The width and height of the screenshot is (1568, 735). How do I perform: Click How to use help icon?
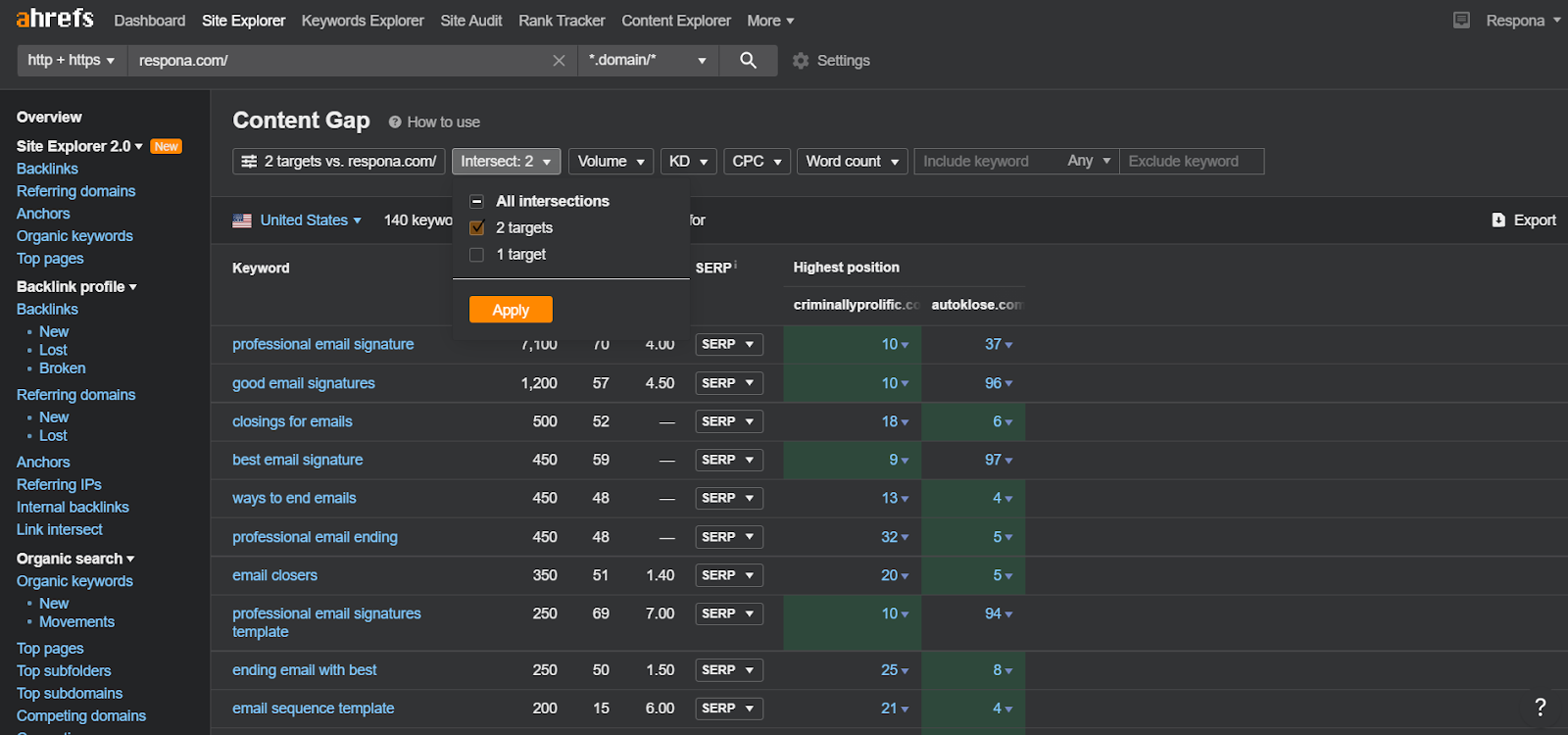[395, 122]
